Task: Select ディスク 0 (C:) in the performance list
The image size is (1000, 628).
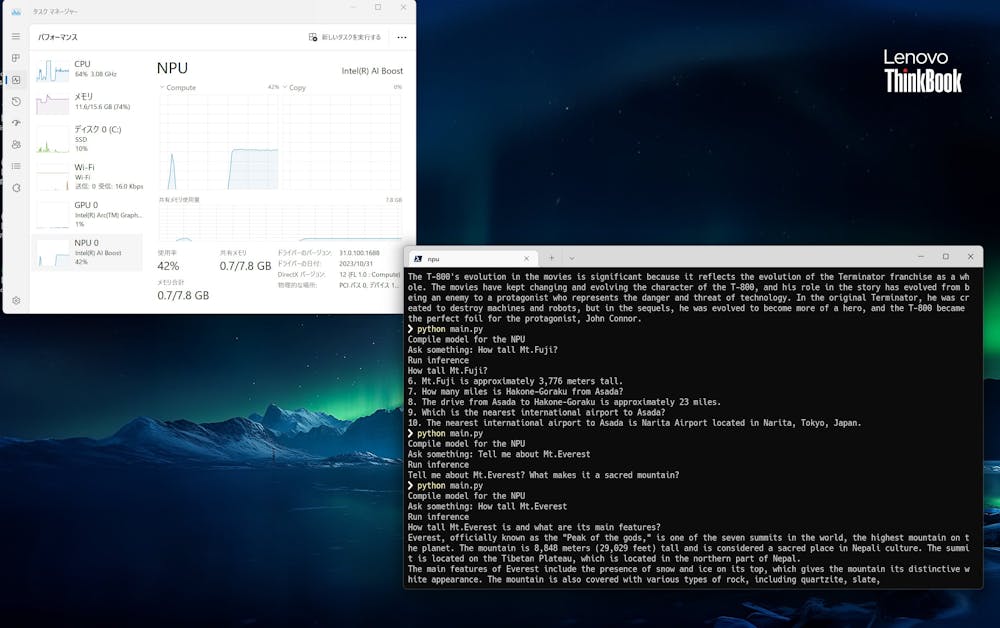Action: coord(88,138)
